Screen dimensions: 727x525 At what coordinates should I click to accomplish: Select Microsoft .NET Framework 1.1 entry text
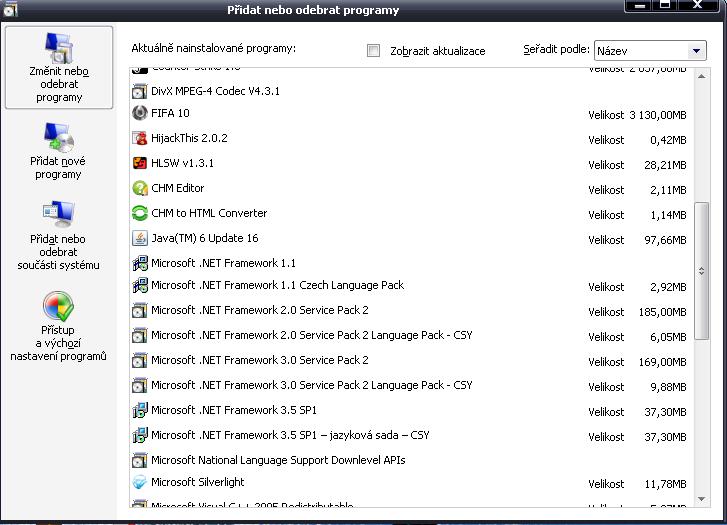click(x=223, y=263)
